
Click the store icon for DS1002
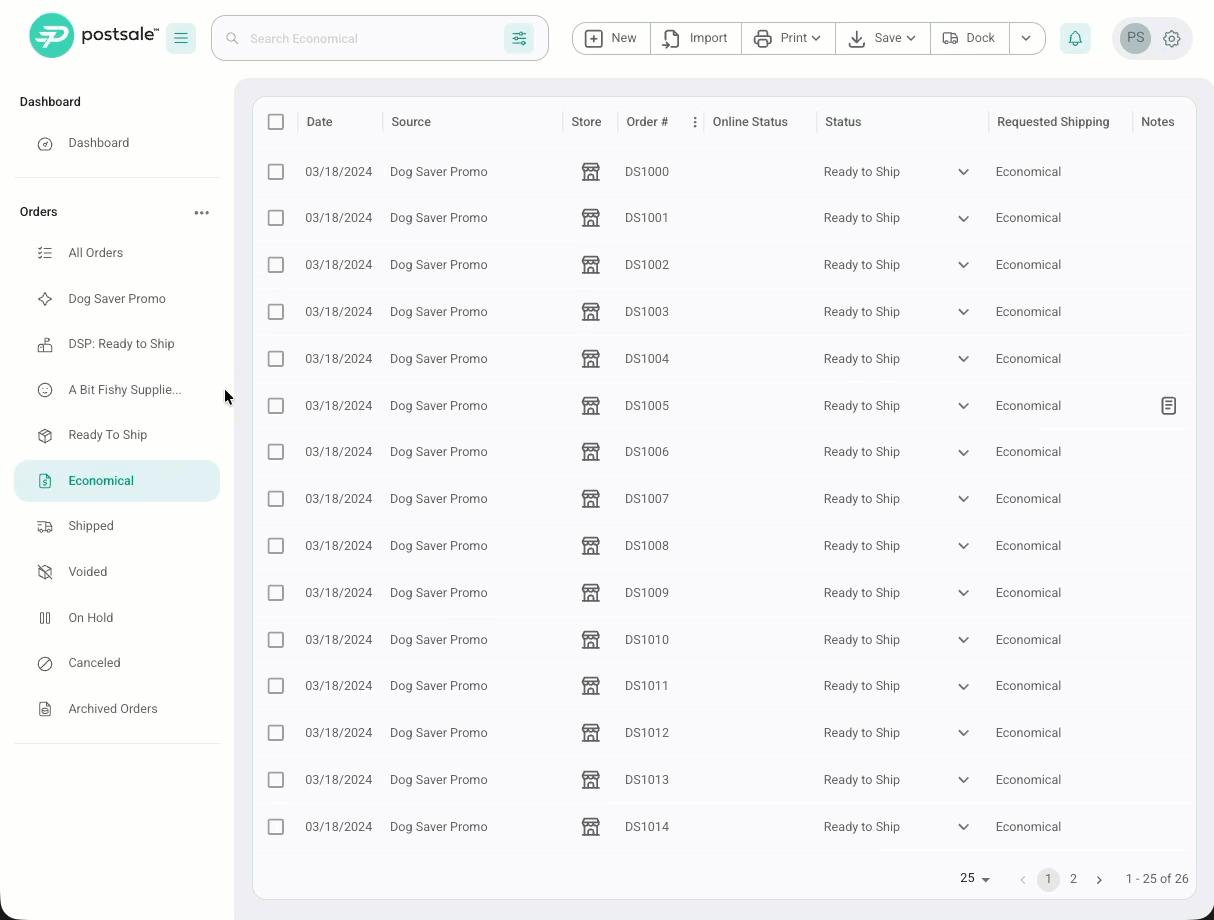coord(591,265)
